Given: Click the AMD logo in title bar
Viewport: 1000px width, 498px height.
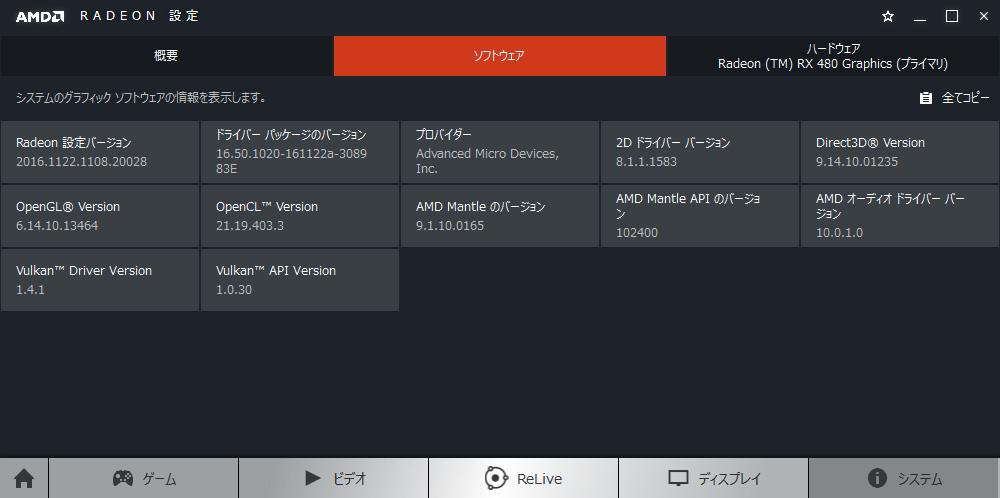Looking at the screenshot, I should [40, 17].
